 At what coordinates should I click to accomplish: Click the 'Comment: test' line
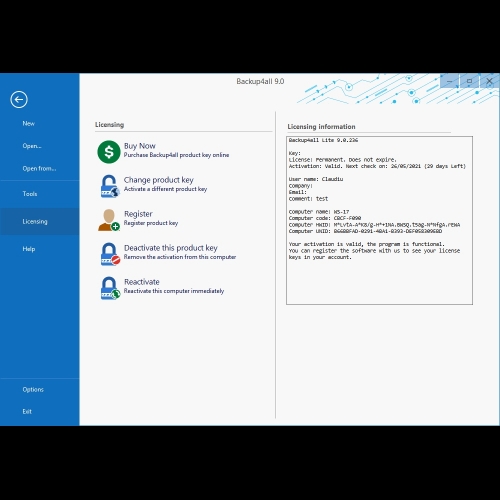point(308,199)
